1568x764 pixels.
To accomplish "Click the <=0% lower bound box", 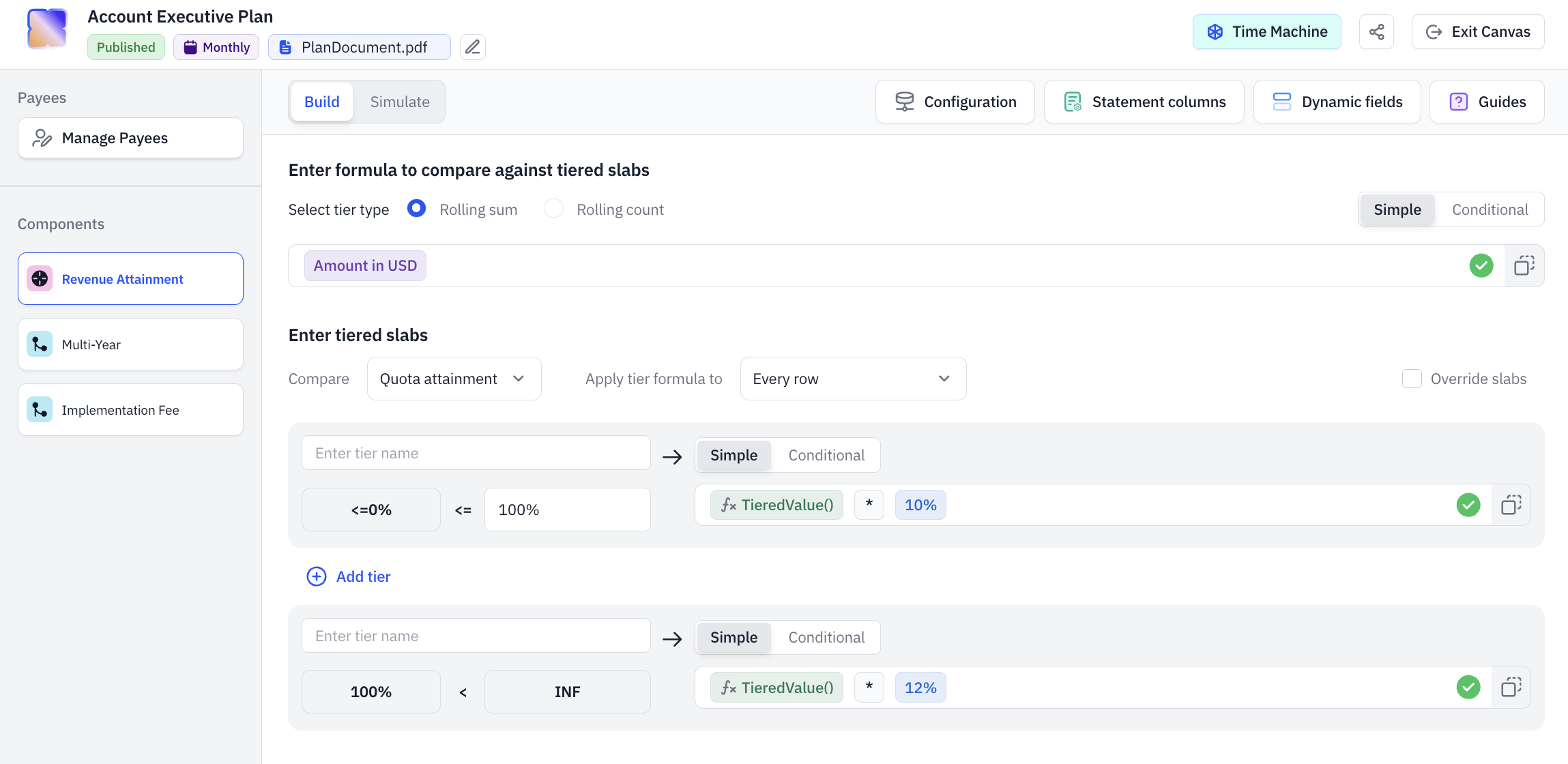I will click(x=371, y=510).
